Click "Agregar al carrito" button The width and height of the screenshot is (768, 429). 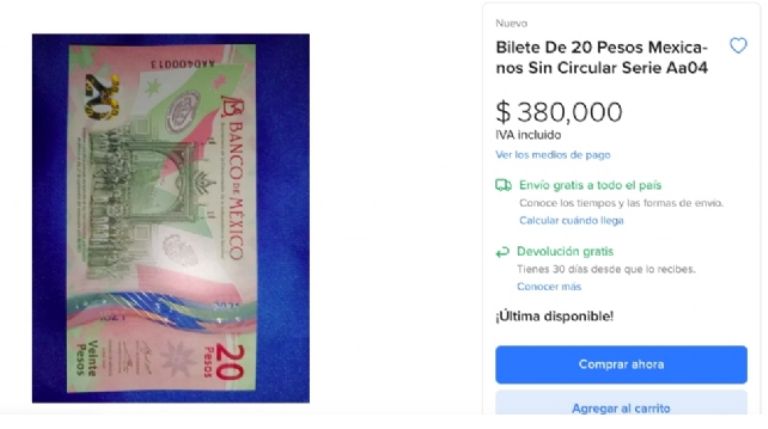tap(621, 404)
